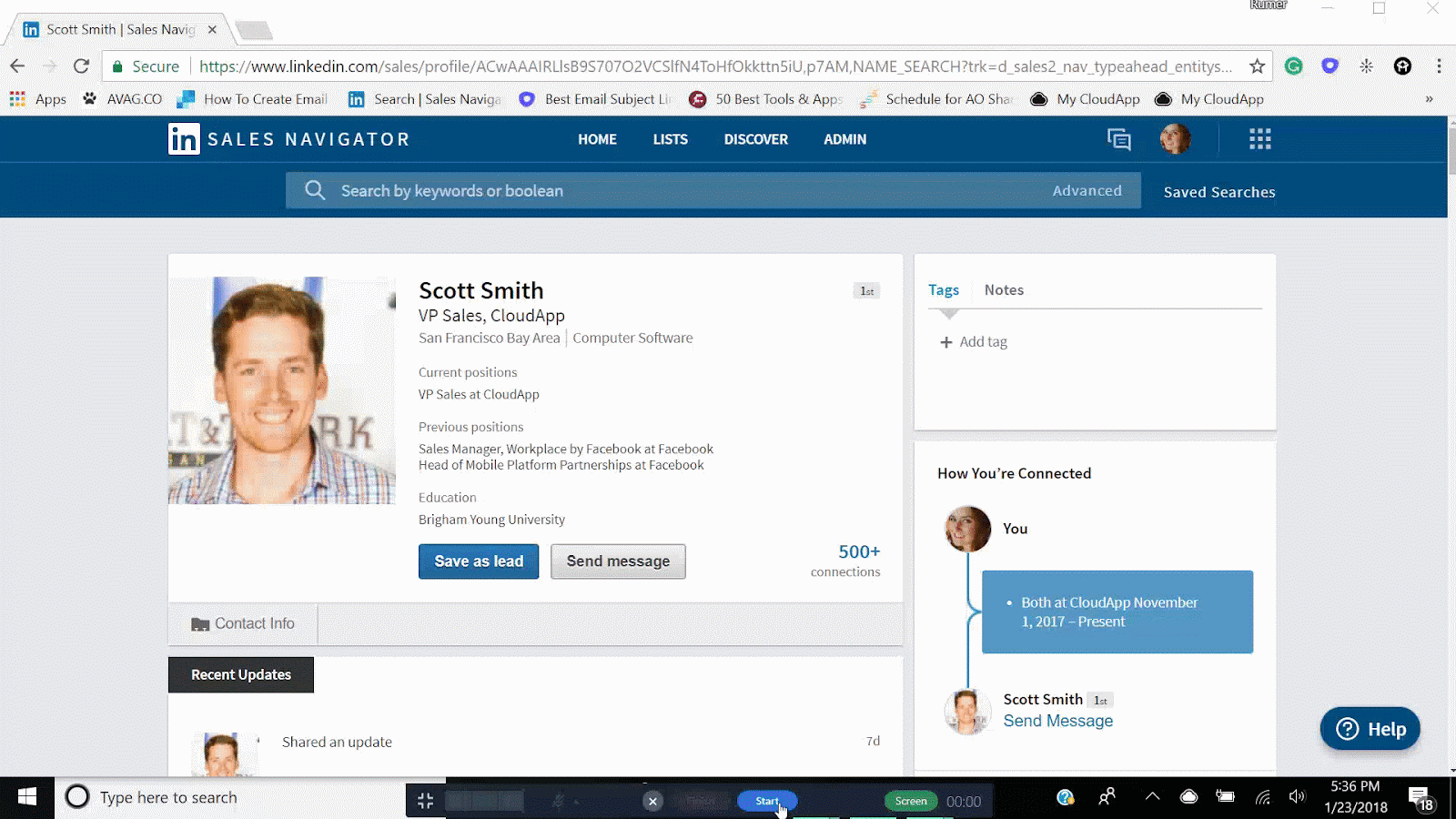Click the search magnifier icon
The height and width of the screenshot is (819, 1456).
[315, 190]
